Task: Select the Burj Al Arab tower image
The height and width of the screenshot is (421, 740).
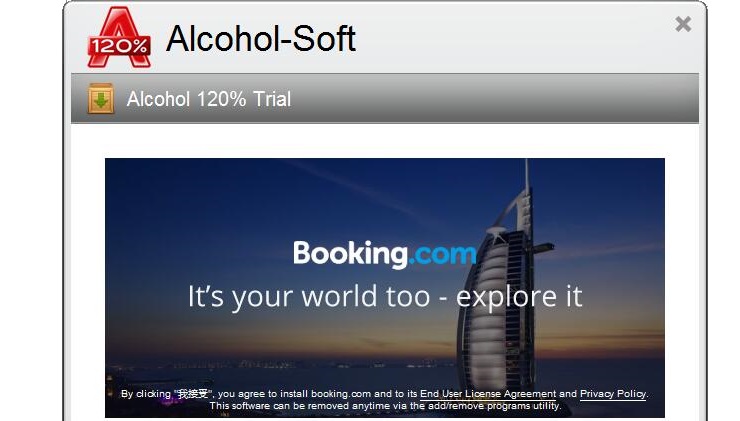Action: [x=503, y=283]
